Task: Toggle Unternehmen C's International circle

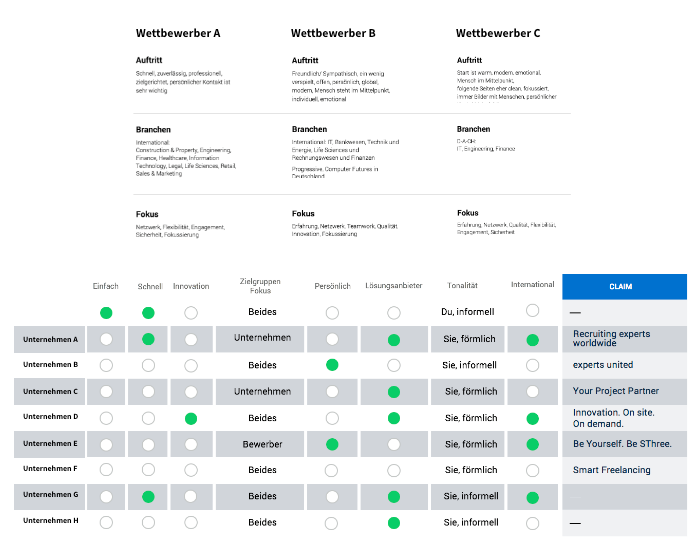Action: tap(532, 392)
